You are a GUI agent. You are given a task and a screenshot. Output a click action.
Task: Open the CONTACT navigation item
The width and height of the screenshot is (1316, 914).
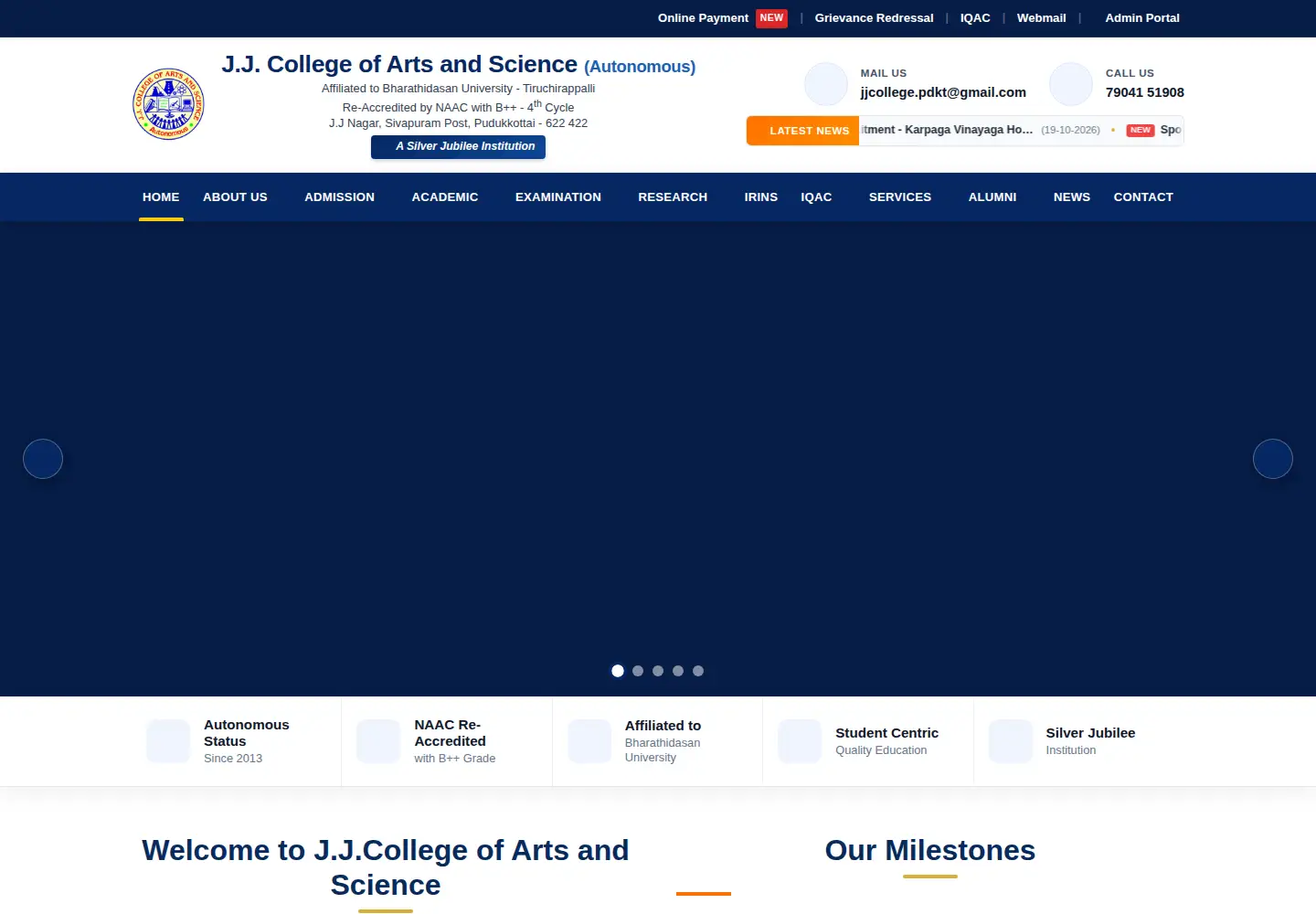click(x=1143, y=197)
